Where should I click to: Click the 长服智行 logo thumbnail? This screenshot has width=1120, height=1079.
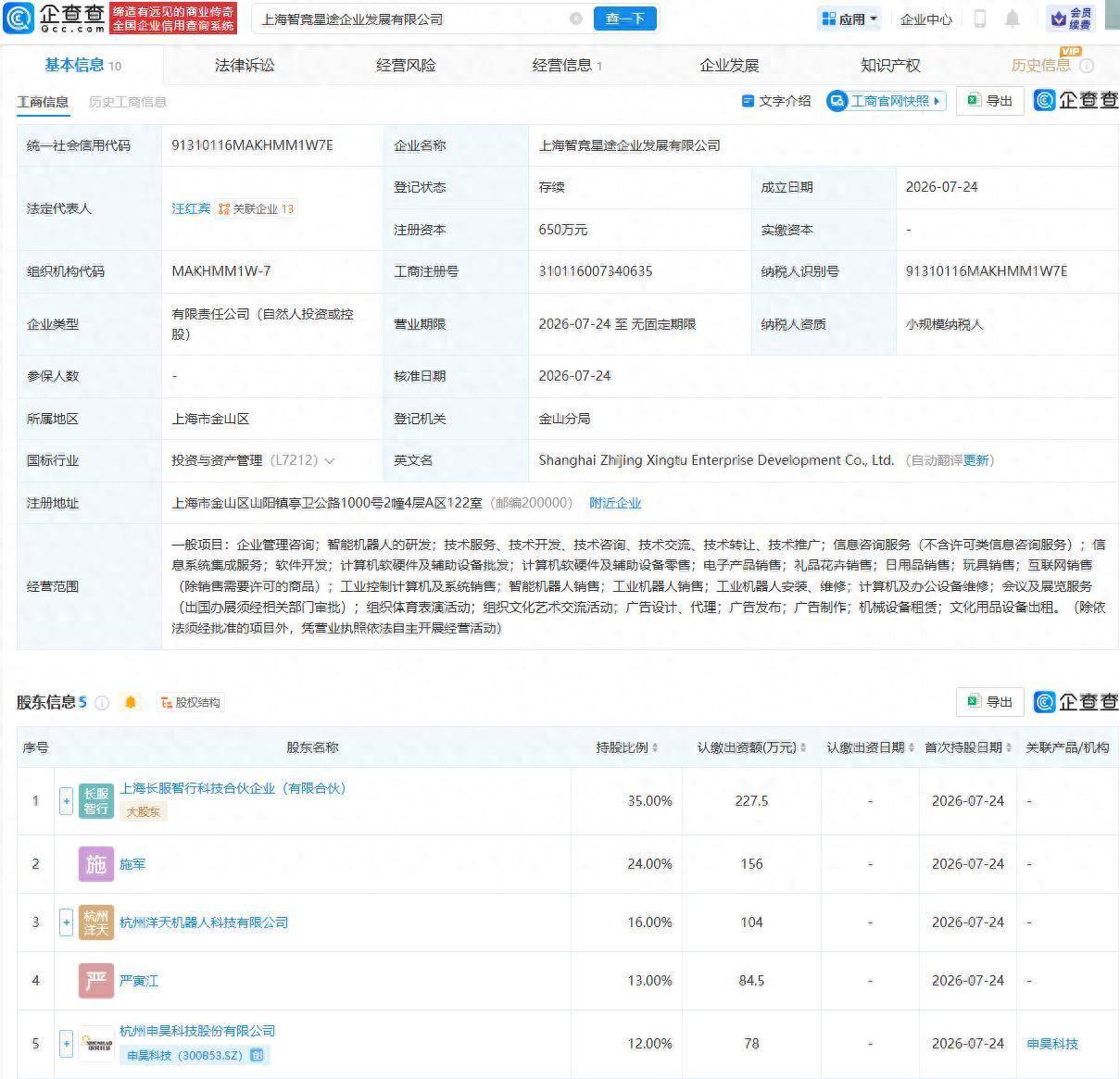pyautogui.click(x=96, y=801)
